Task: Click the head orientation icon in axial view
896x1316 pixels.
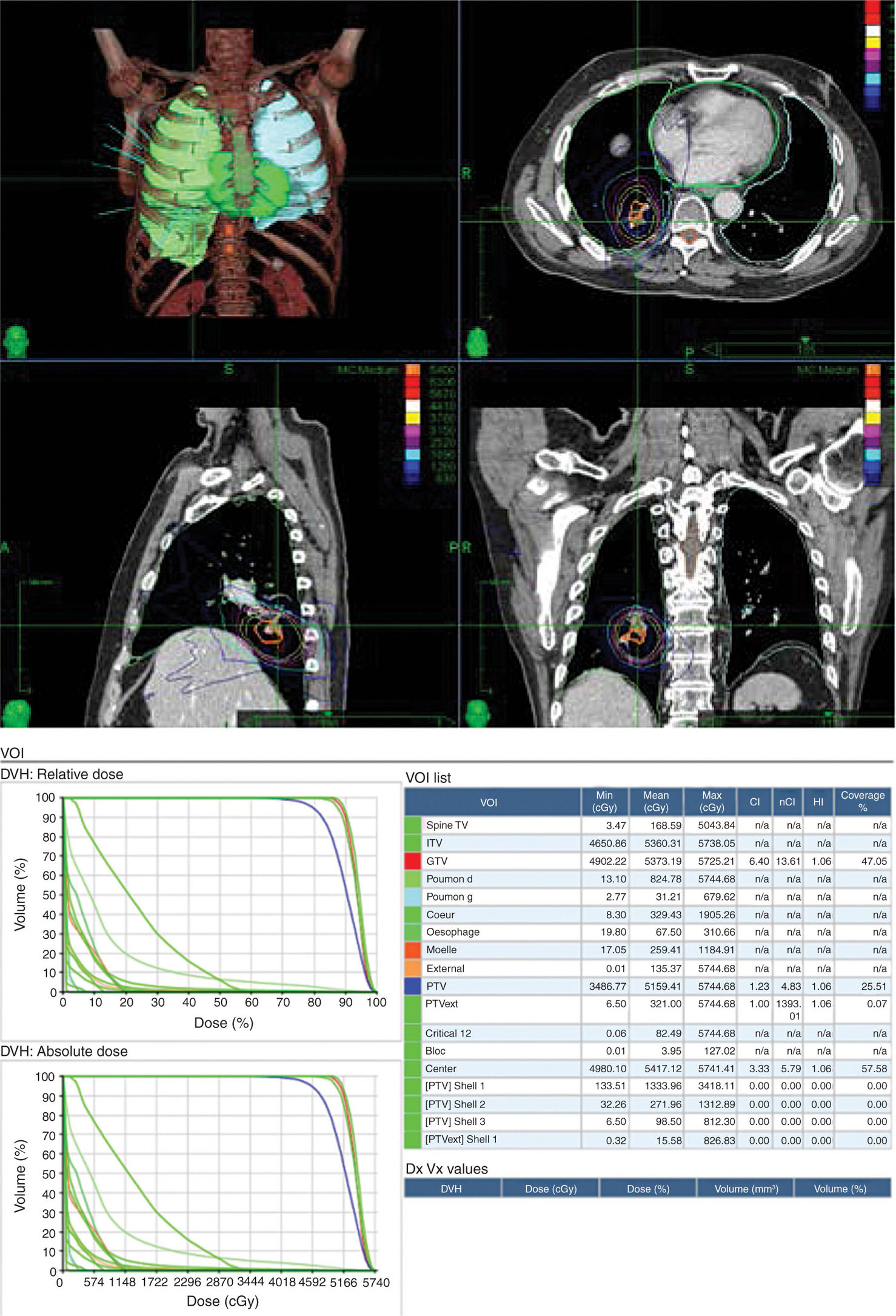Action: click(478, 342)
